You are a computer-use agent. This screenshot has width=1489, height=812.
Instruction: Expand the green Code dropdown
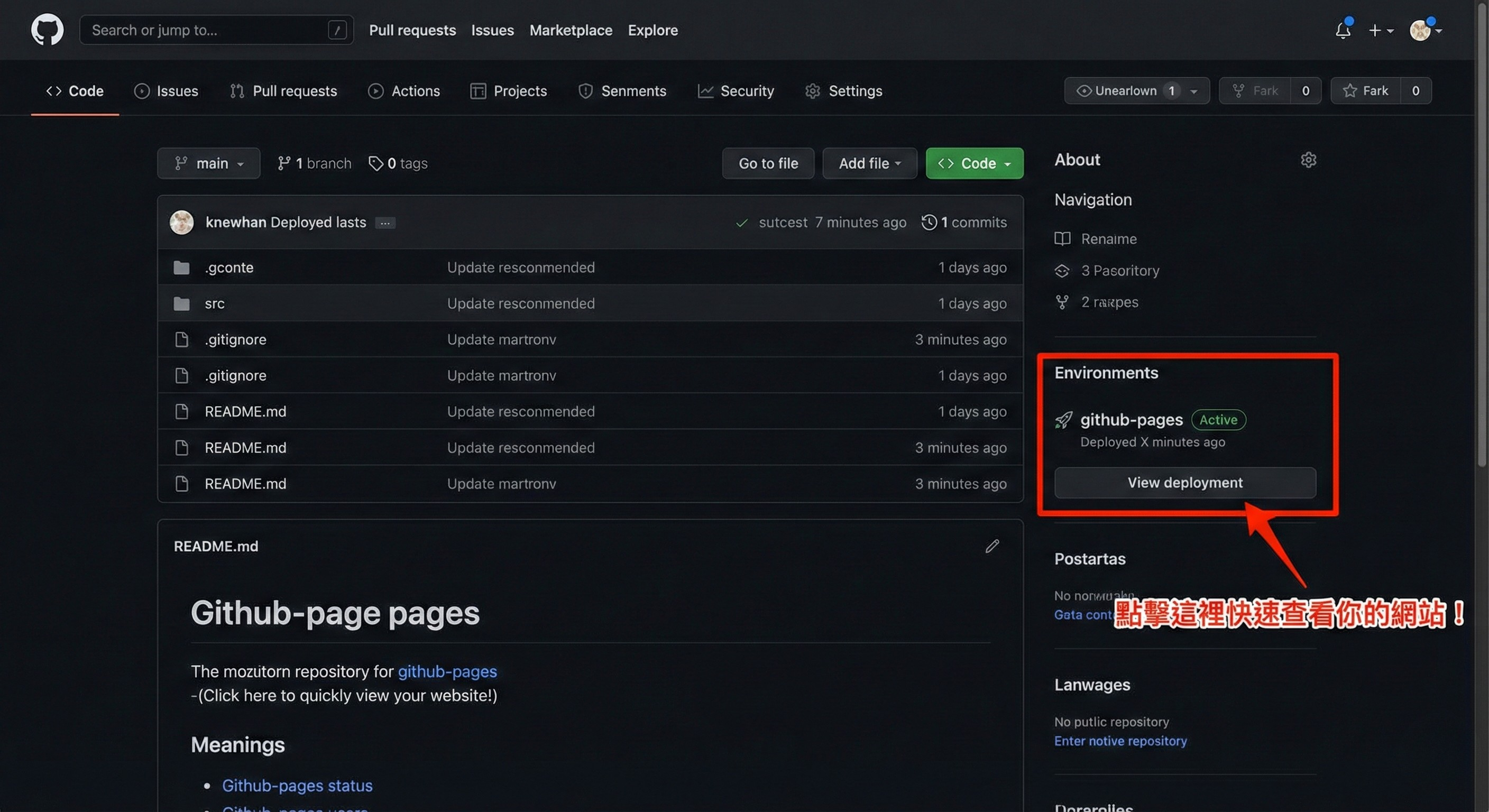tap(974, 163)
